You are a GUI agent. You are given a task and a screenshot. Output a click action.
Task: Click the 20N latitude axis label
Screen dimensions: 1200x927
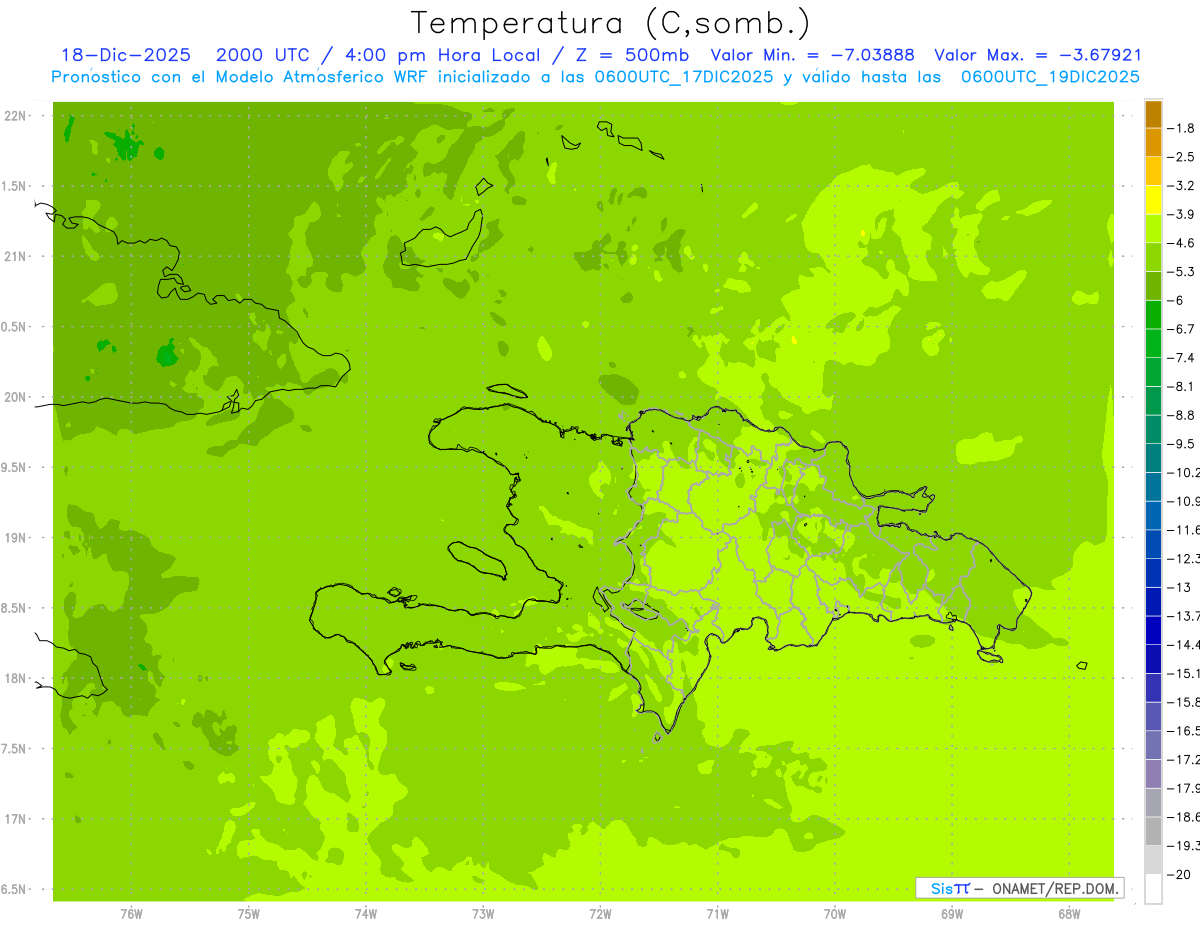[x=16, y=397]
